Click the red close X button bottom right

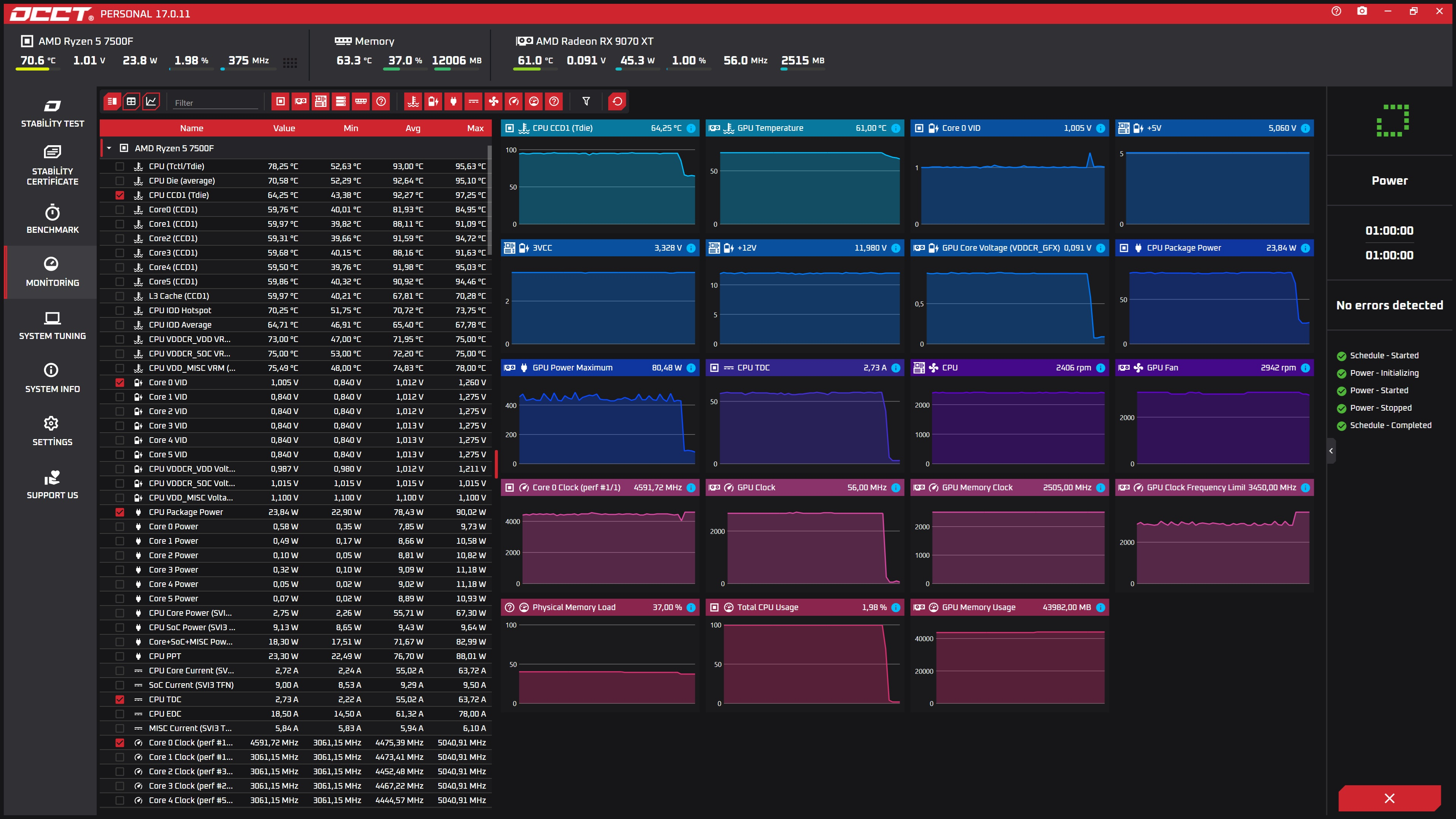point(1389,798)
